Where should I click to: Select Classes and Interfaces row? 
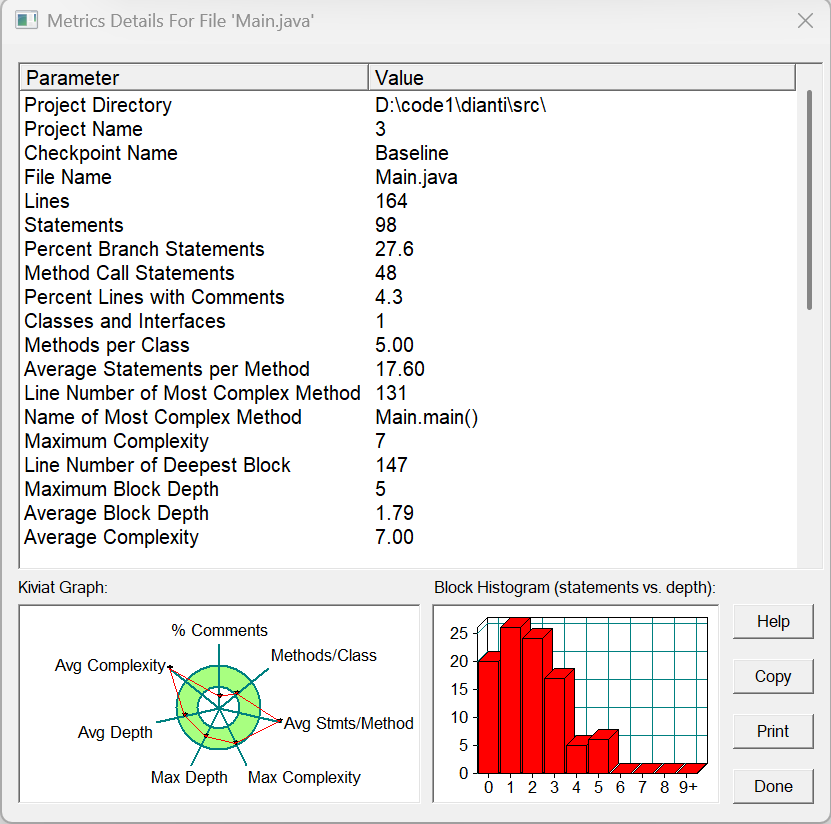tap(408, 321)
